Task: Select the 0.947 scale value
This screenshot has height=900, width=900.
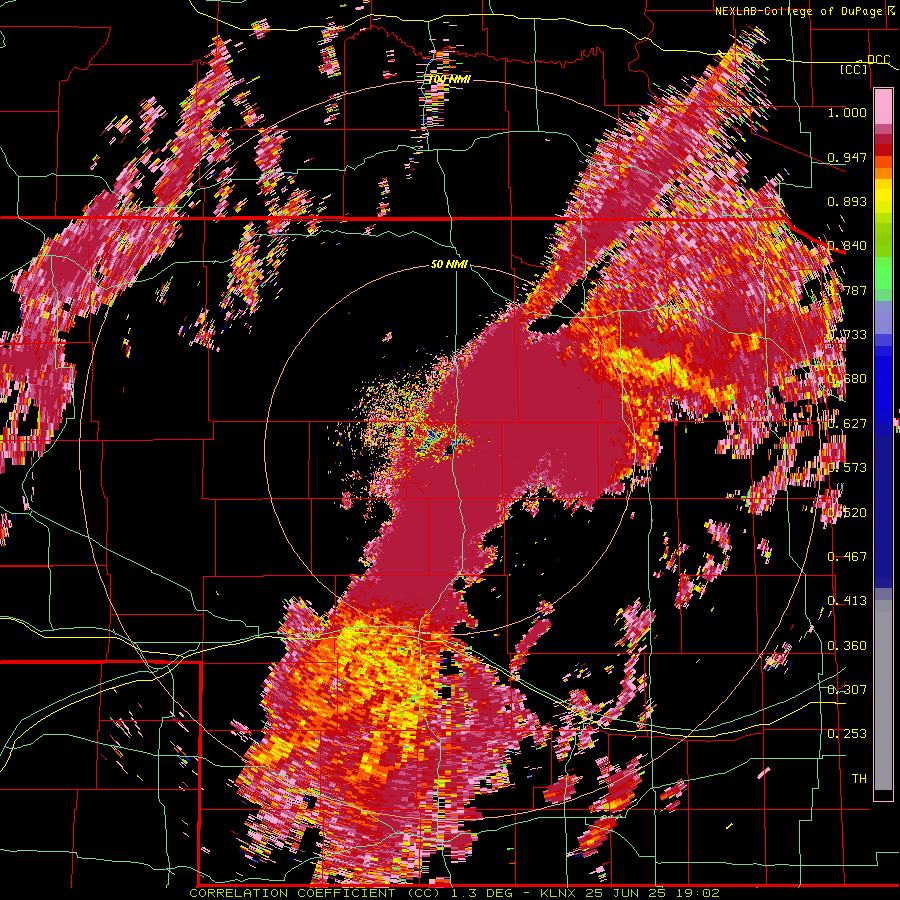Action: (x=847, y=157)
